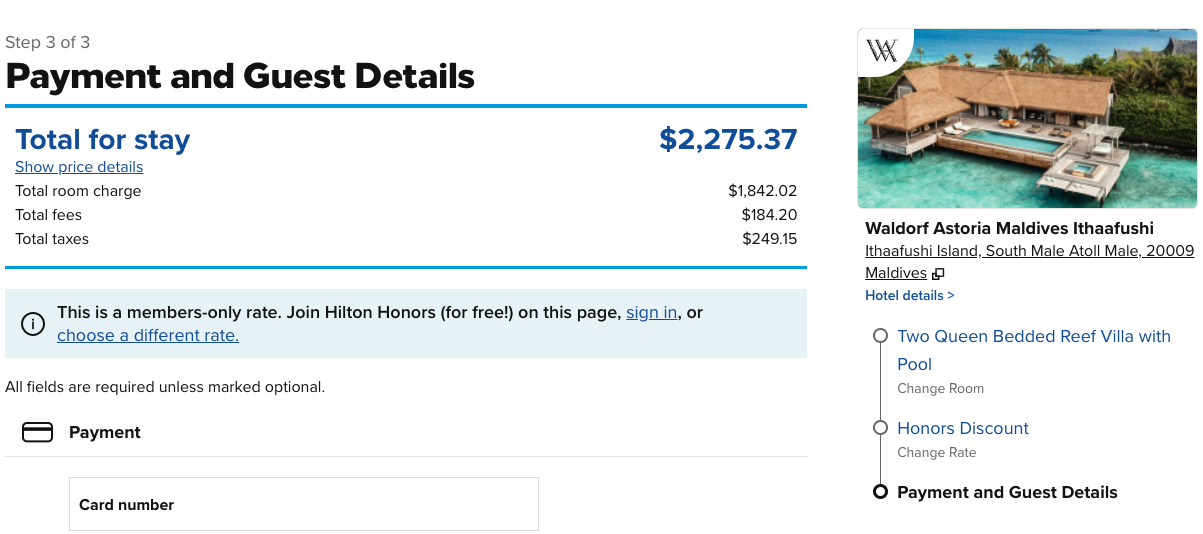The image size is (1203, 534).
Task: Focus the Card number field
Action: click(303, 504)
